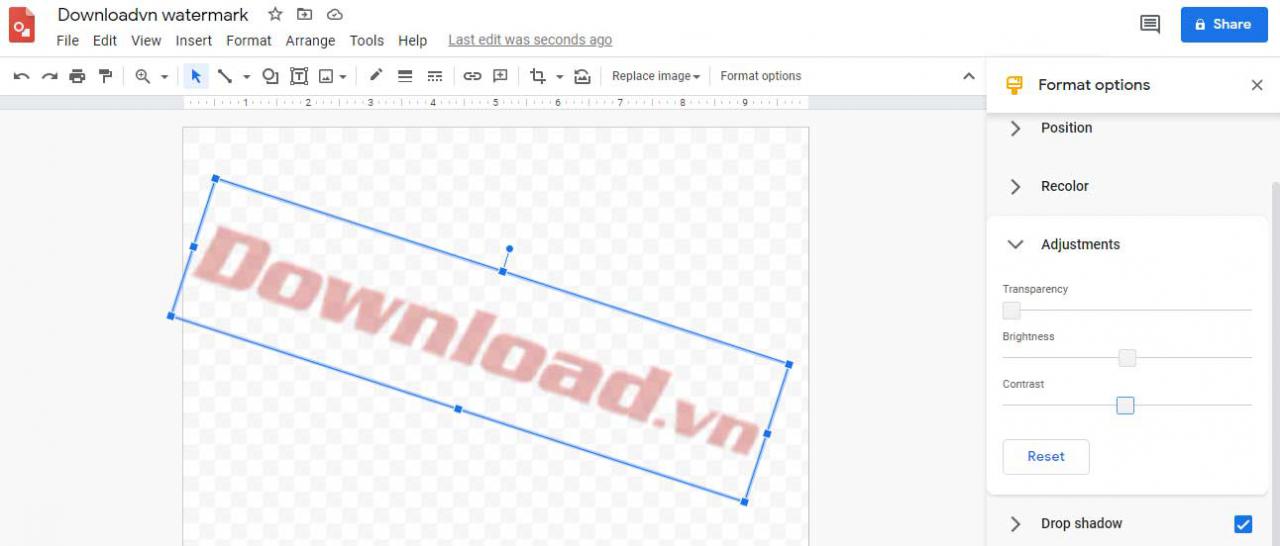Toggle the Drop shadow checkbox
The image size is (1280, 546).
coord(1243,524)
